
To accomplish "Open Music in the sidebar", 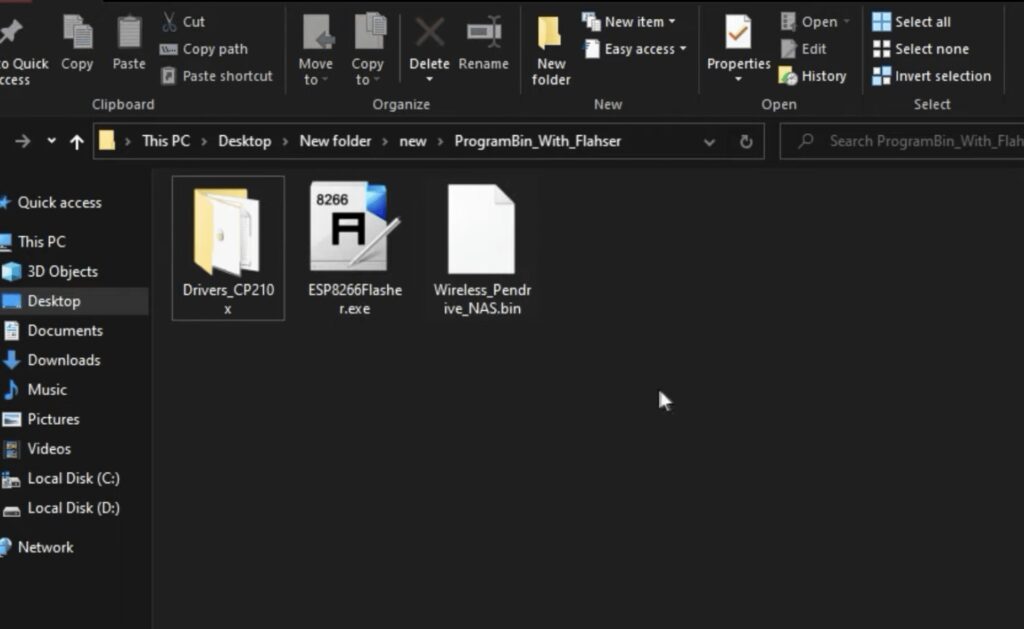I will tap(46, 390).
